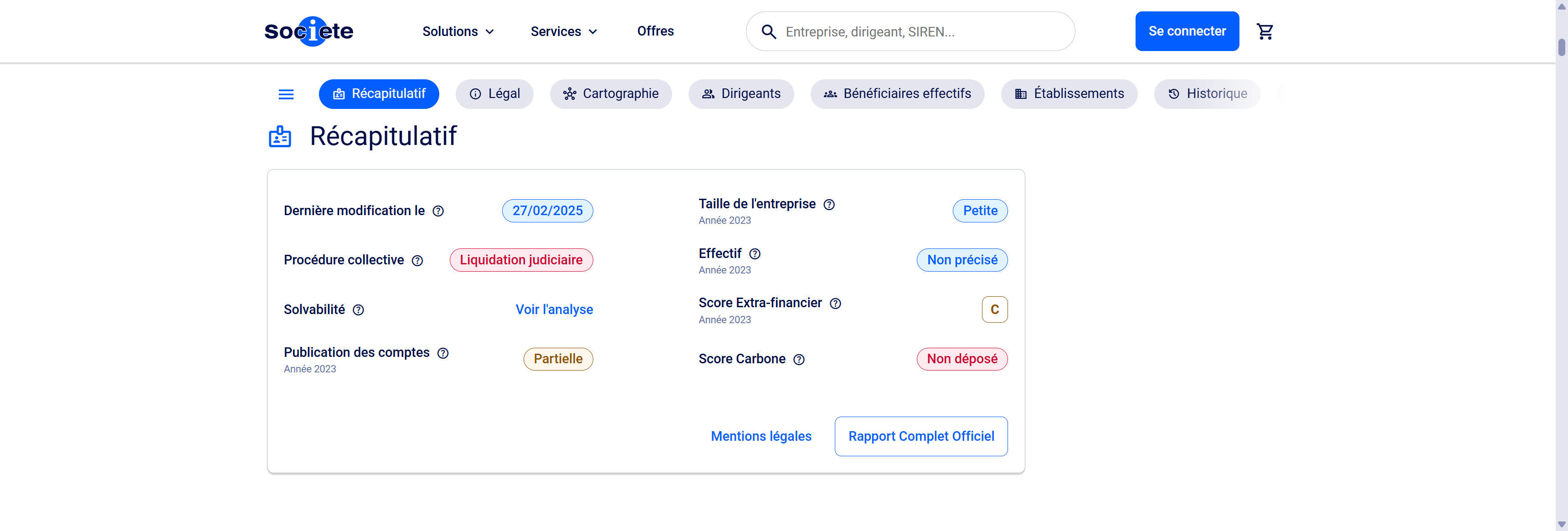This screenshot has width=1568, height=531.
Task: Click help icon next to Taille de l'entreprise
Action: pyautogui.click(x=829, y=205)
